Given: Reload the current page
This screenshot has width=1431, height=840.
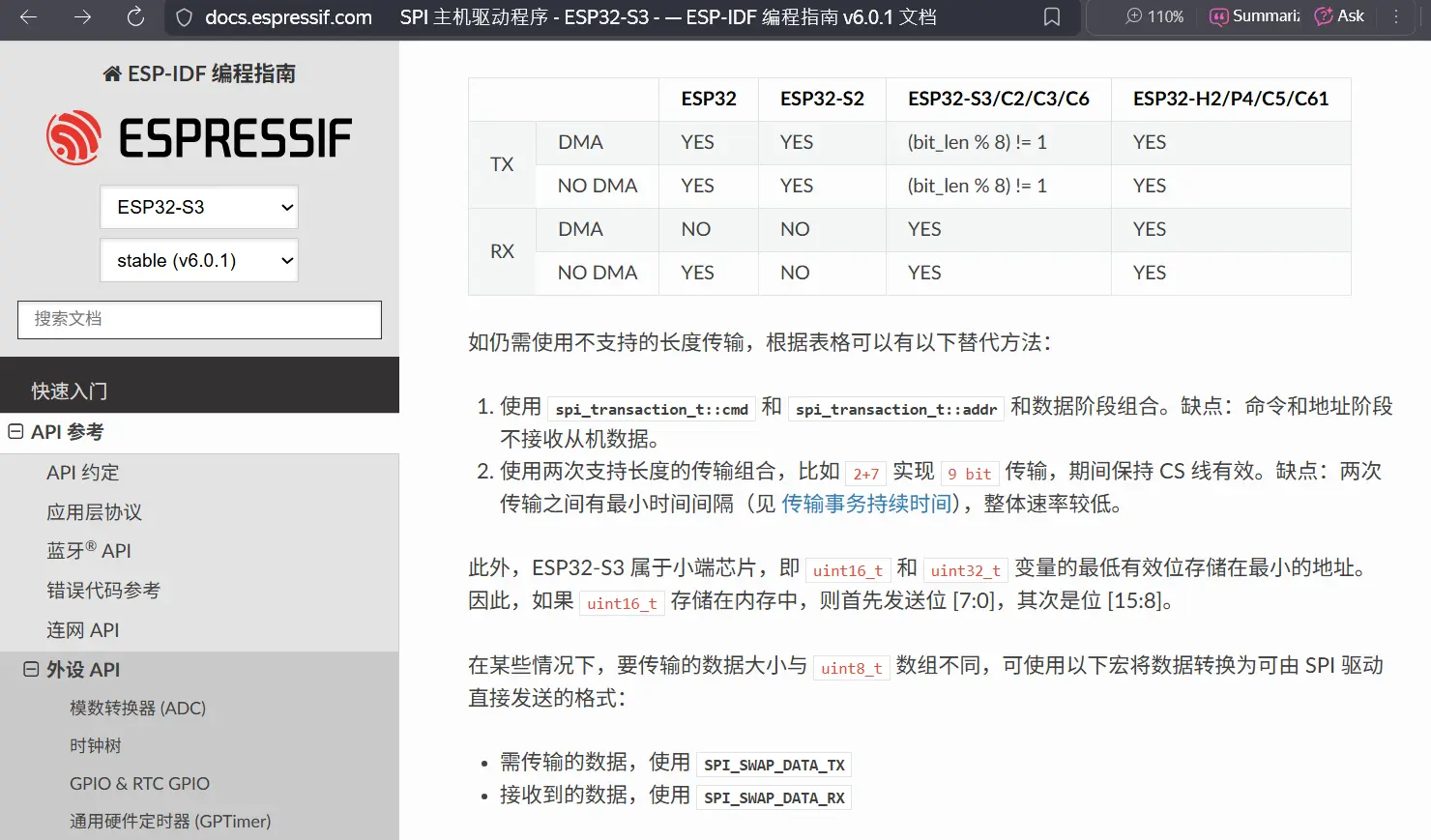Looking at the screenshot, I should click(x=135, y=16).
